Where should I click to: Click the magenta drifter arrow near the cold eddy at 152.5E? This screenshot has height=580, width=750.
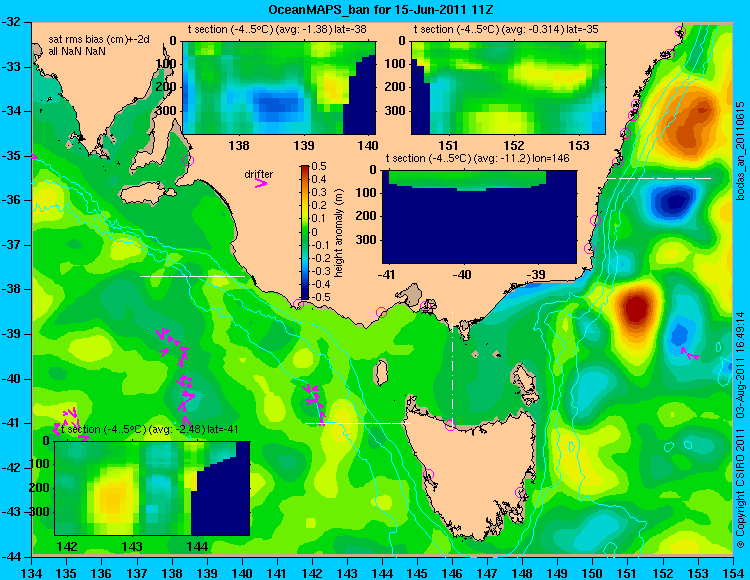[x=689, y=353]
